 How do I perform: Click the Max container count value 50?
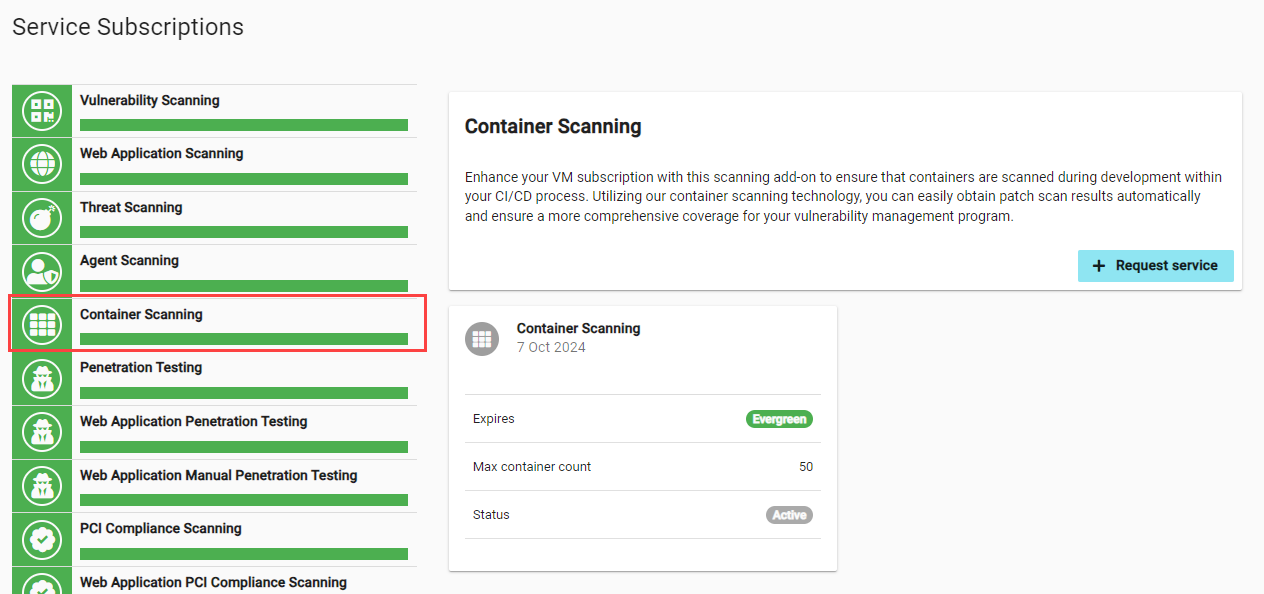[807, 466]
